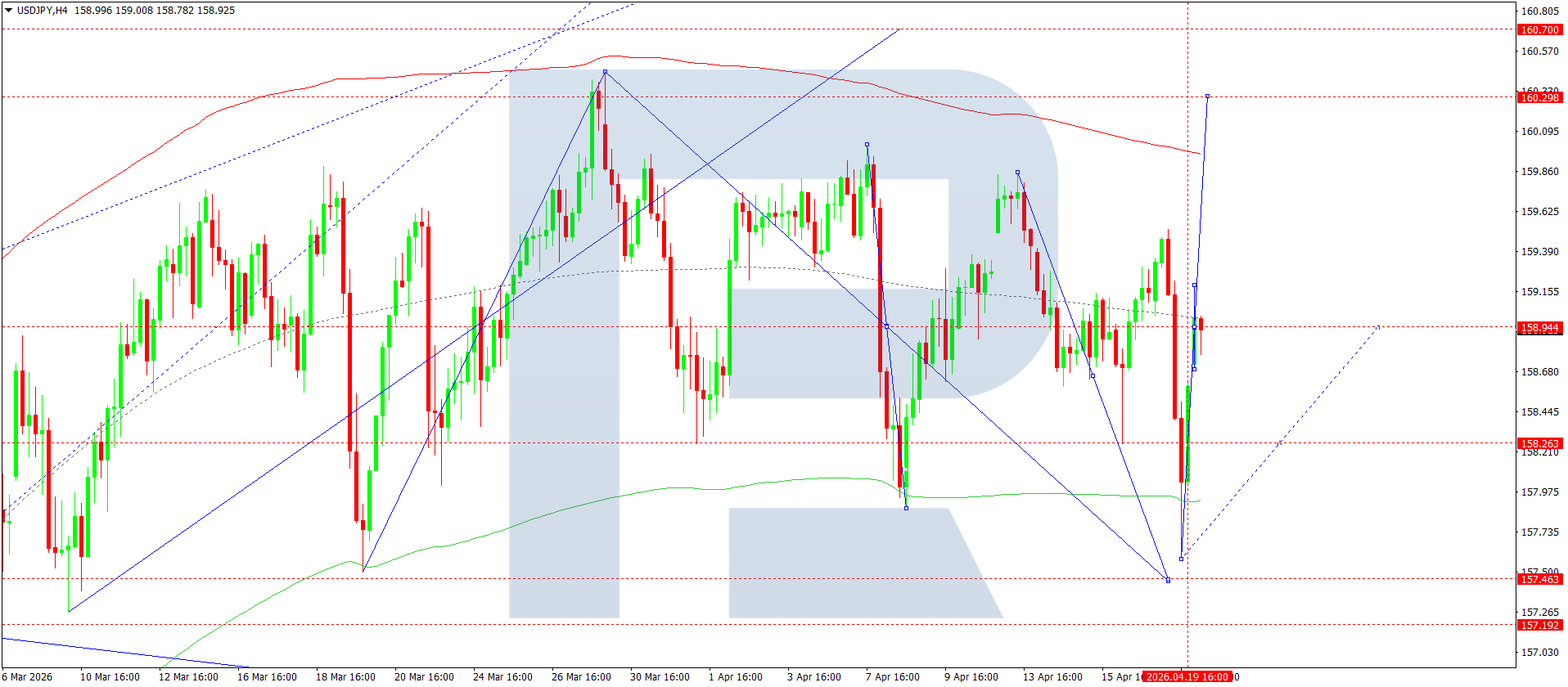
Task: Select the red 157.463 price level label
Action: point(1539,580)
